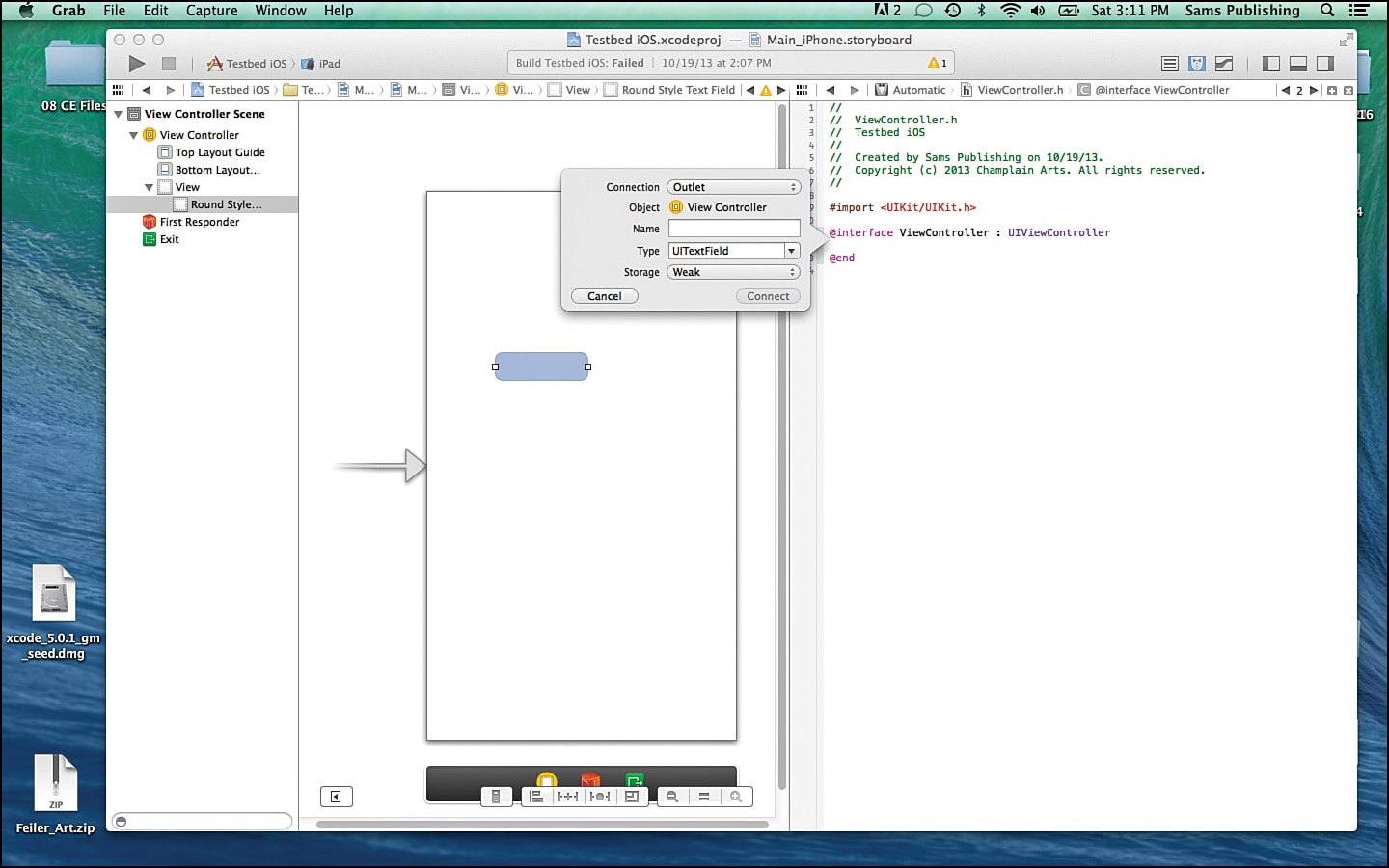Zoom out the storyboard canvas
Screen dimensions: 1389x868
(672, 797)
